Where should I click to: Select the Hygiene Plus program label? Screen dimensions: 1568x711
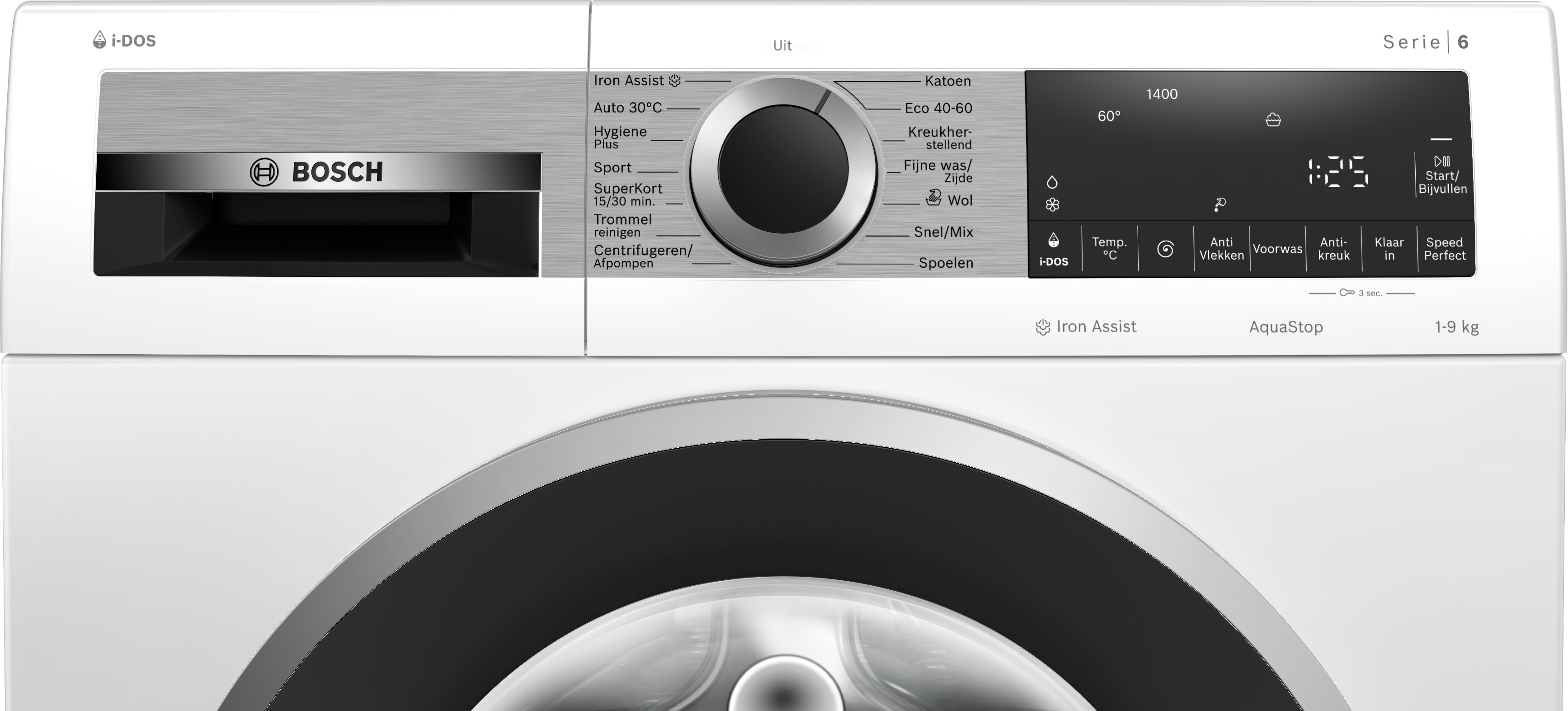coord(620,137)
